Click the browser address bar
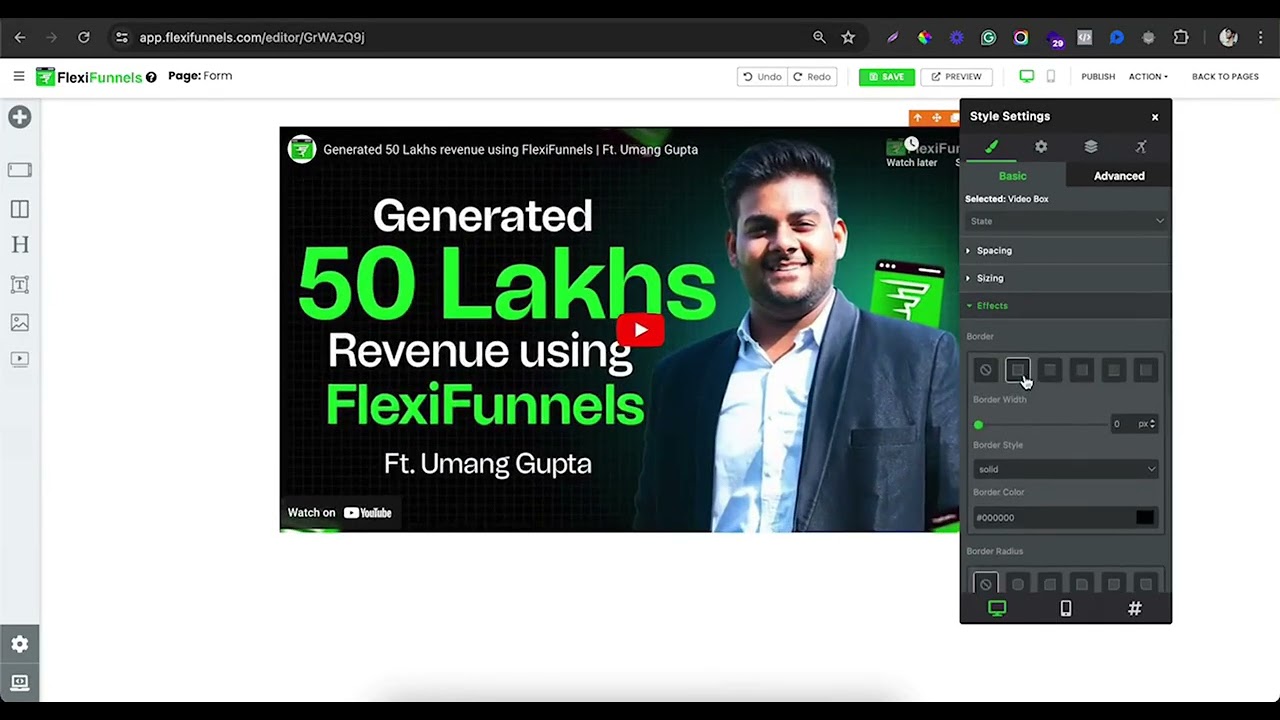1280x720 pixels. tap(460, 37)
